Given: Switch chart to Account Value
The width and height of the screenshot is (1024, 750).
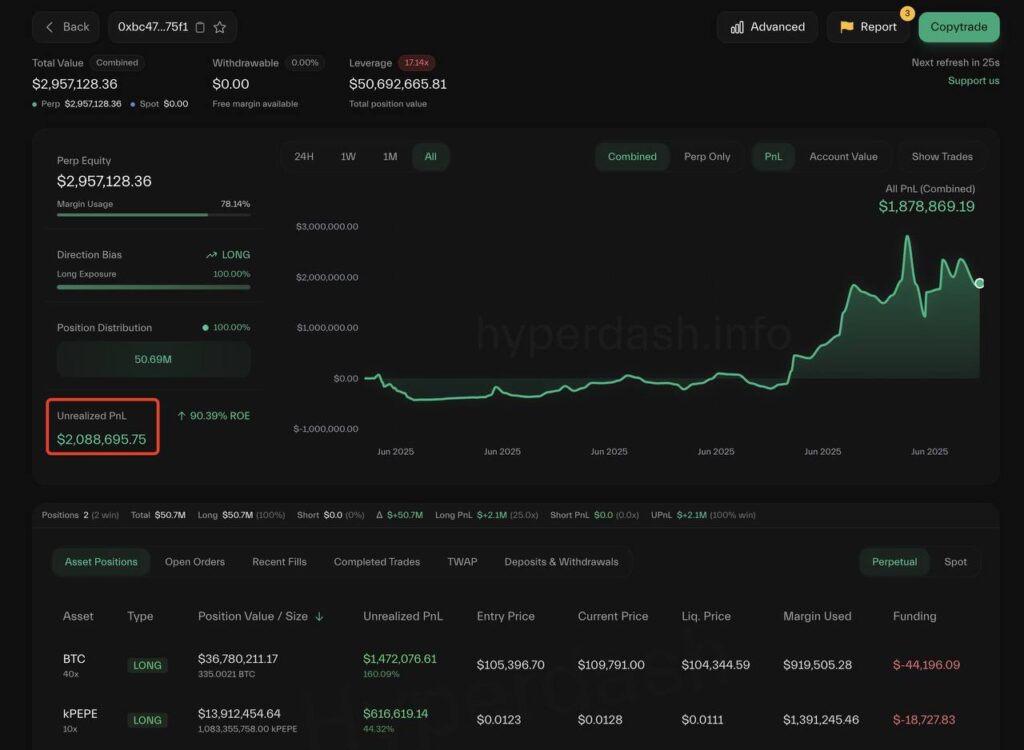Looking at the screenshot, I should (x=843, y=157).
